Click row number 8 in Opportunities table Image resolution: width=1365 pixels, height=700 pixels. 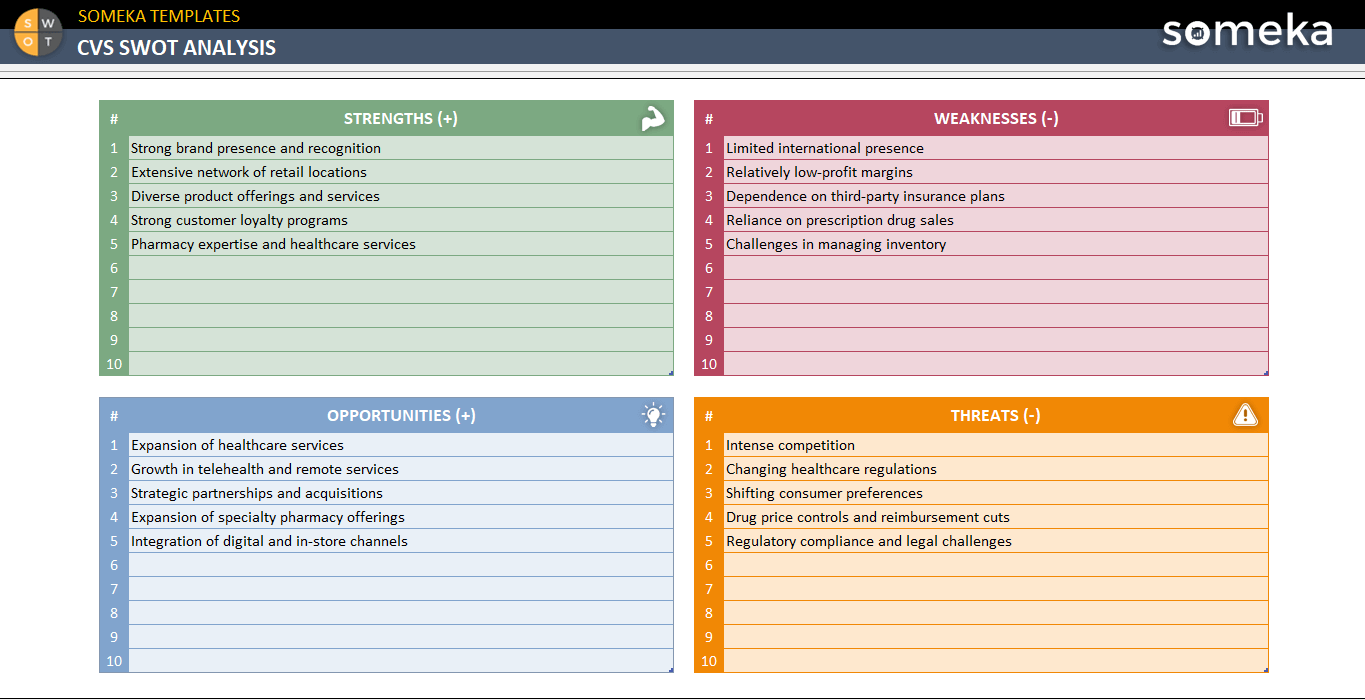click(x=114, y=613)
